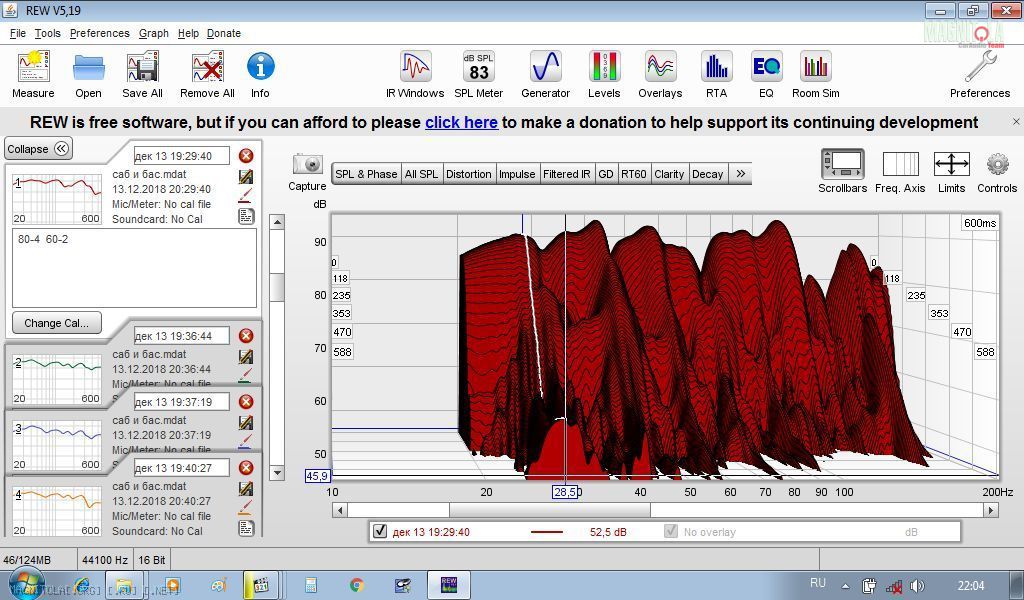Click measurement list scroll up arrow

tap(277, 222)
